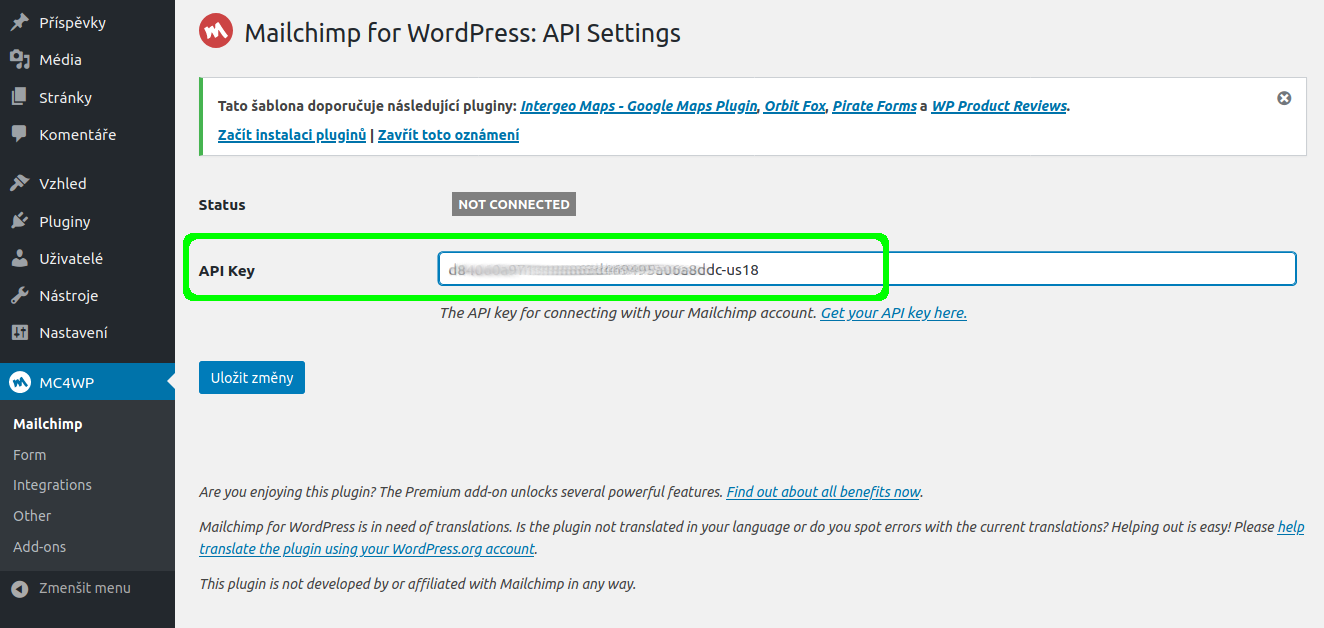Click the not affiliated with Mailchimp disclaimer
The width and height of the screenshot is (1324, 628).
418,583
